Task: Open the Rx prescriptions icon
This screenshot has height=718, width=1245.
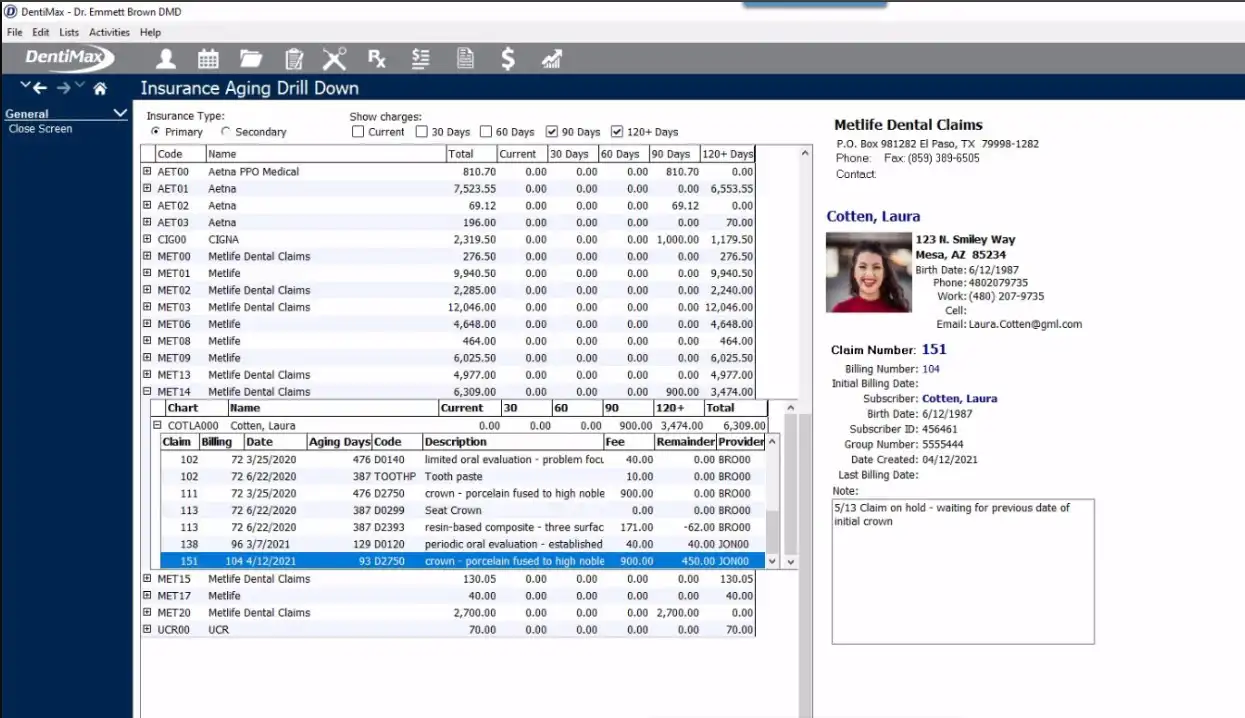Action: pos(377,58)
